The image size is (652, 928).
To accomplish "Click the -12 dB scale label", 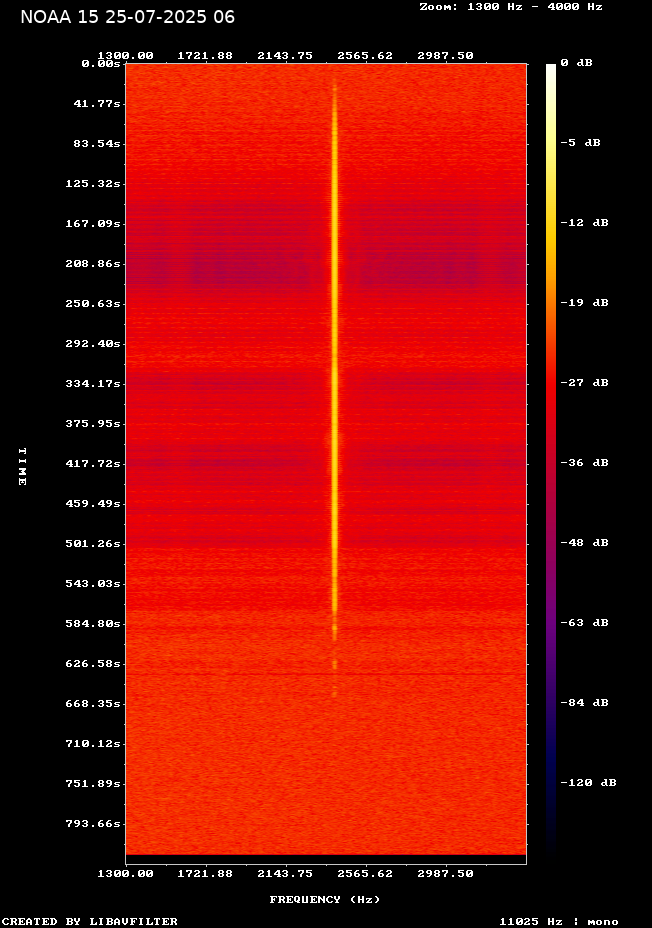I will point(585,223).
